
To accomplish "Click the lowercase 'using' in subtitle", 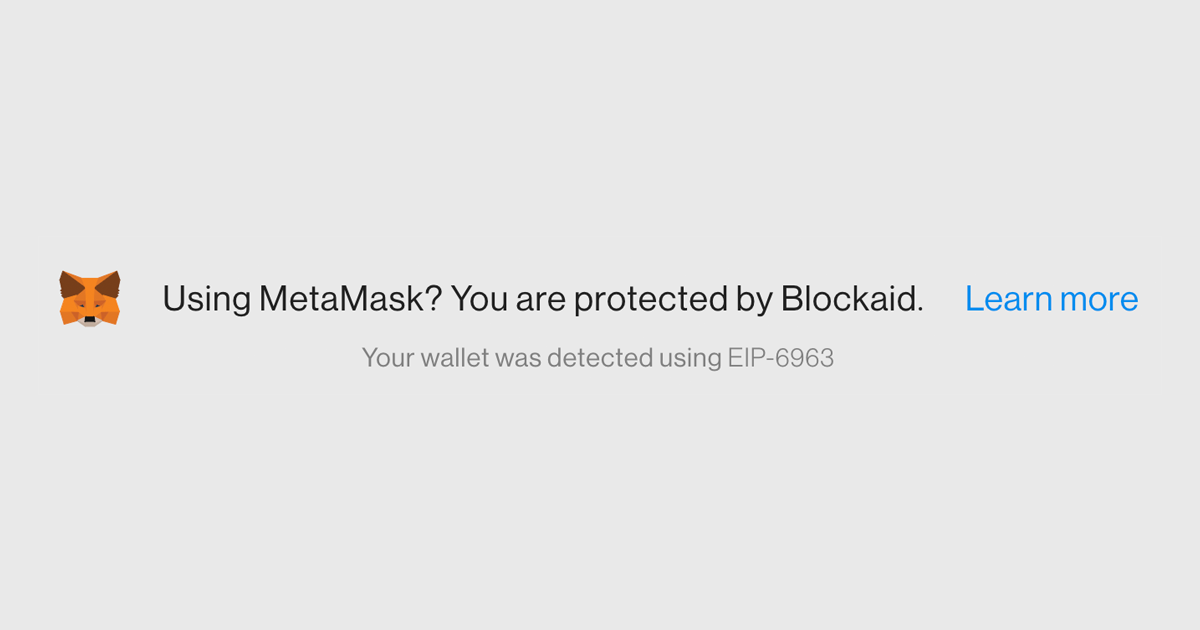I will 689,359.
